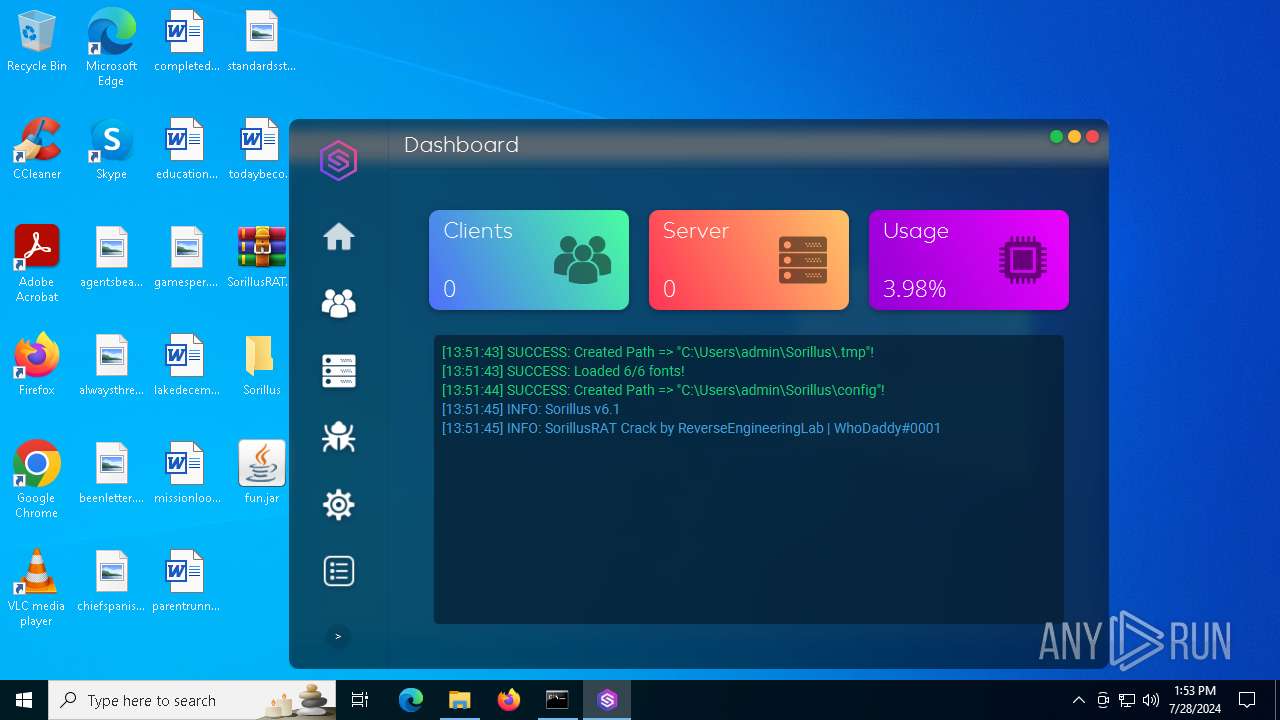The height and width of the screenshot is (720, 1280).
Task: Click the Sorillus logo icon
Action: tap(339, 160)
